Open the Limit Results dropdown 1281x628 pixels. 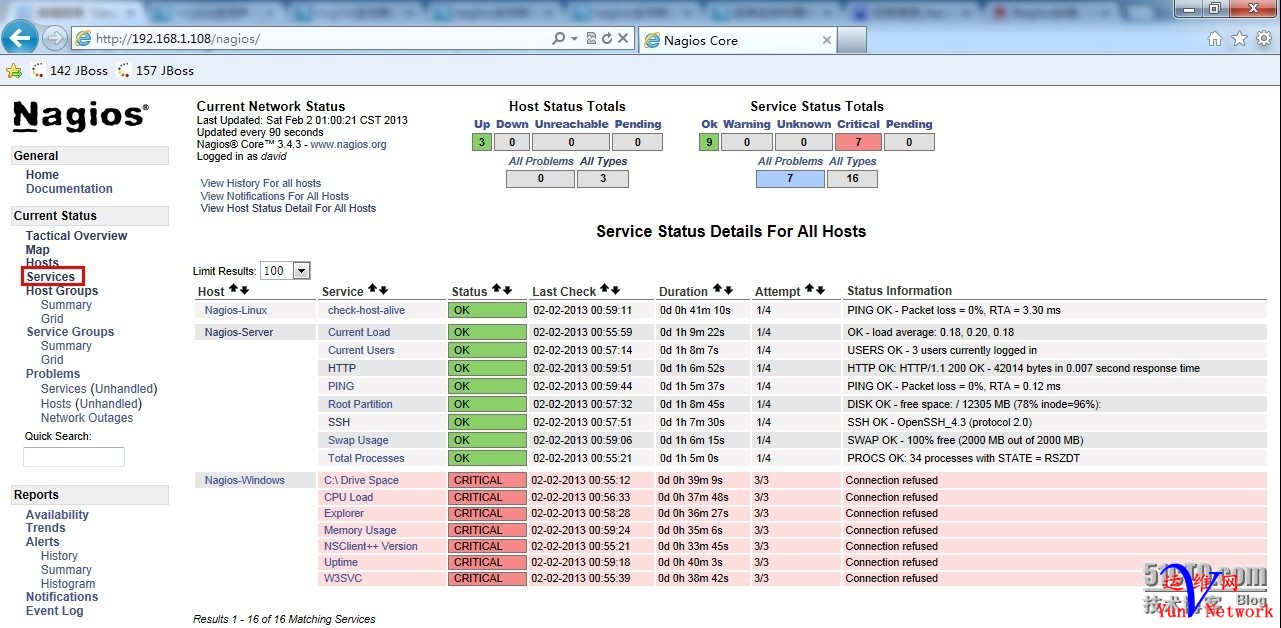301,271
